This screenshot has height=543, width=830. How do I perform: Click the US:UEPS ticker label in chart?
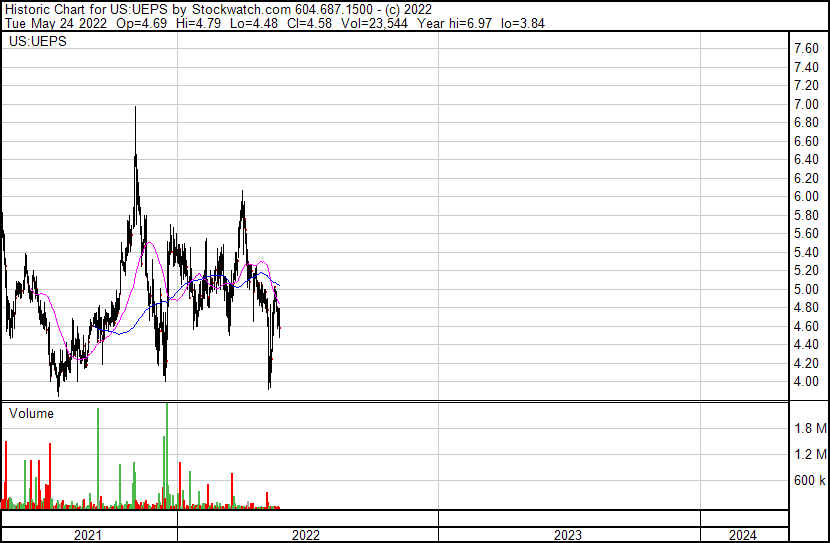click(38, 41)
